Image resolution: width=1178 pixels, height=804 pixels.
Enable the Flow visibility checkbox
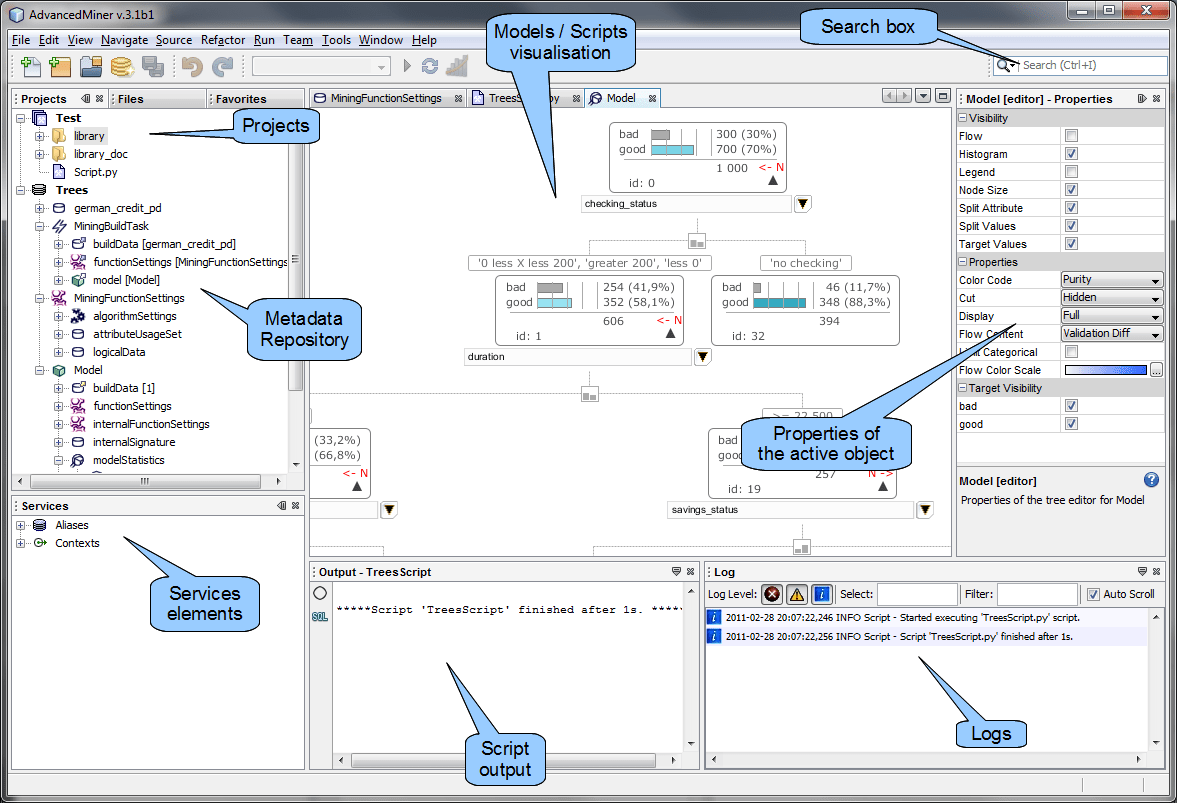click(x=1070, y=136)
